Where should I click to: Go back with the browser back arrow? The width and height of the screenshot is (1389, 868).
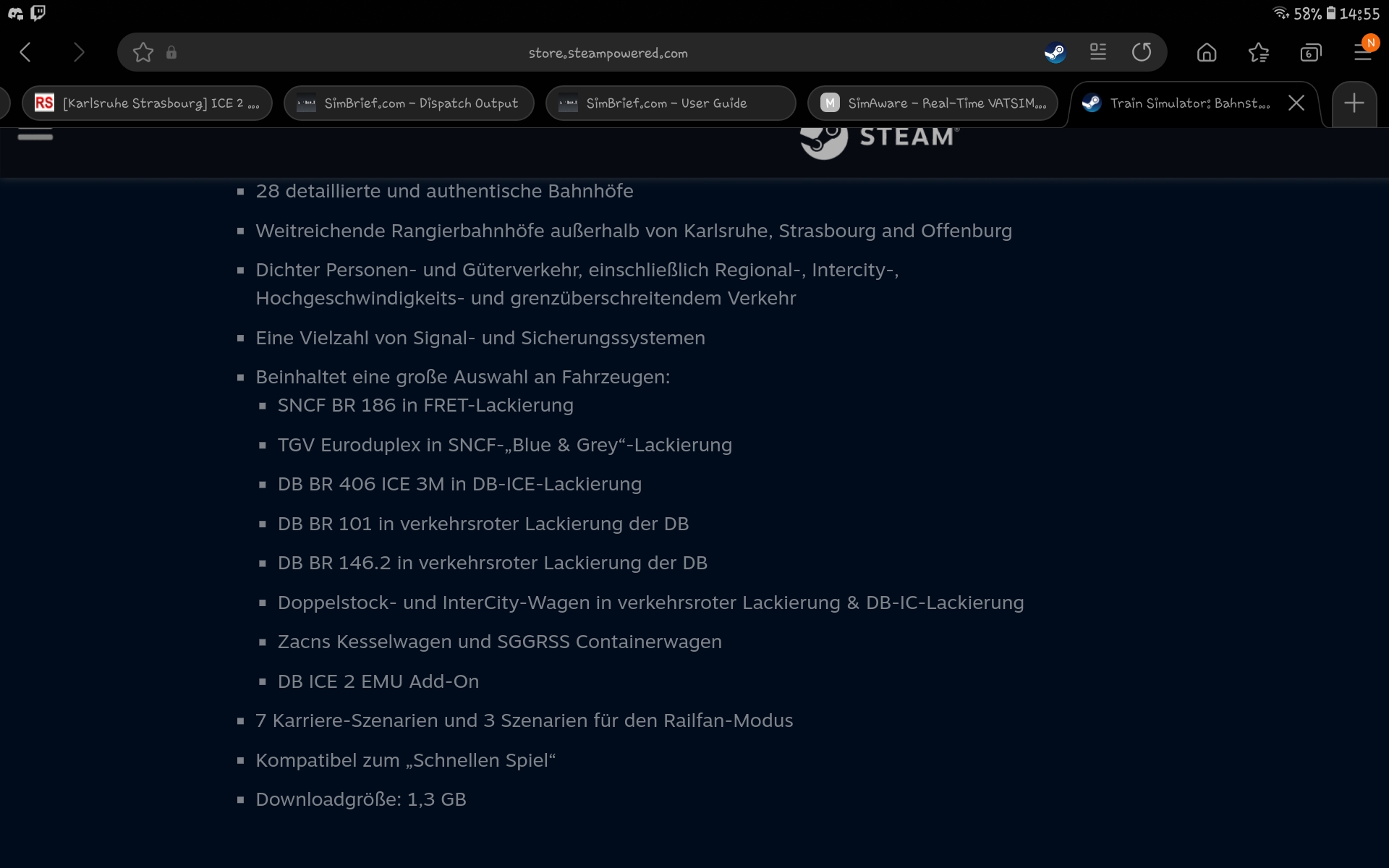pyautogui.click(x=26, y=52)
